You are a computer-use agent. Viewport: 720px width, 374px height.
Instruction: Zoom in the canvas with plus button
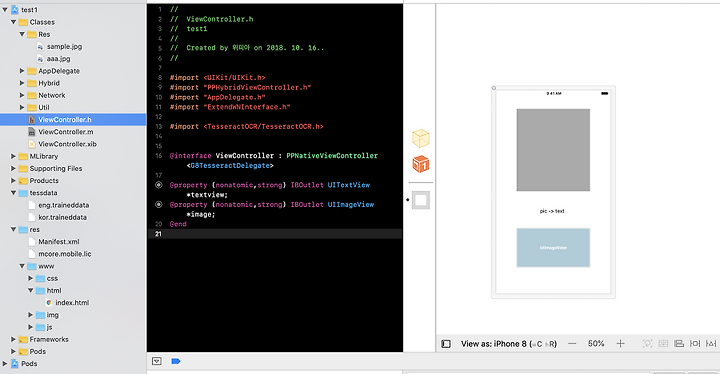(x=620, y=344)
